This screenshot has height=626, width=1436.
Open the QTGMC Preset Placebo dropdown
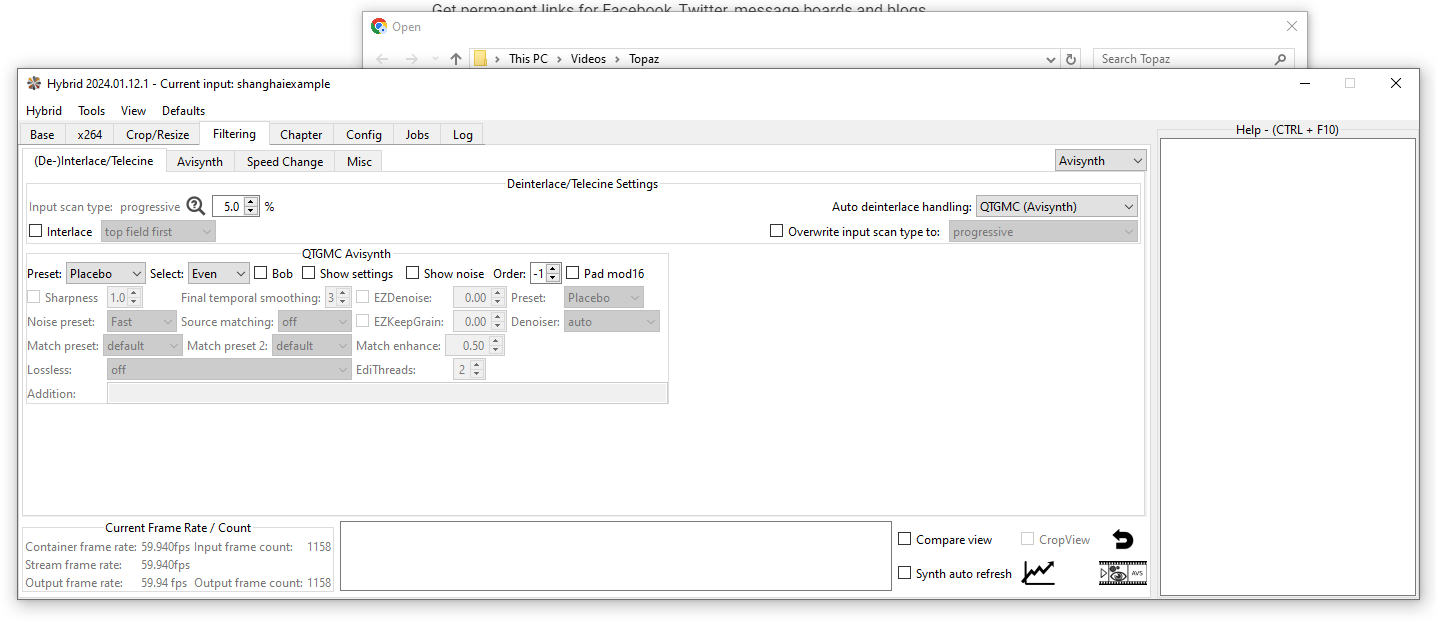[105, 273]
